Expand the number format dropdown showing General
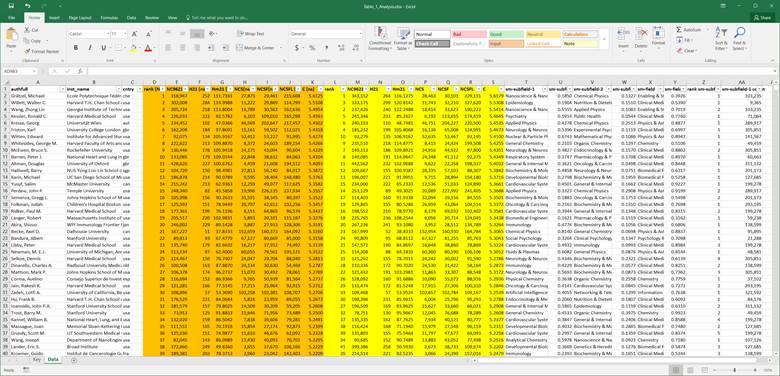This screenshot has width=780, height=376. coord(361,34)
